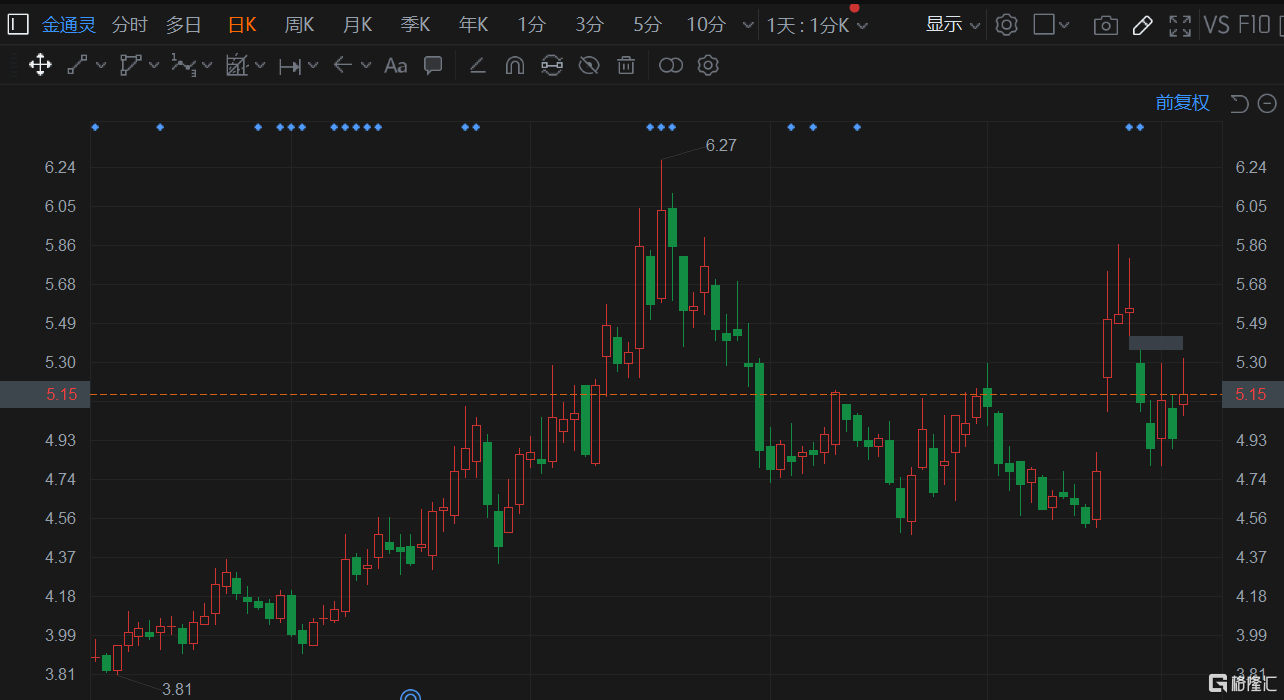
Task: Expand the polygon shape tool options
Action: tap(154, 66)
